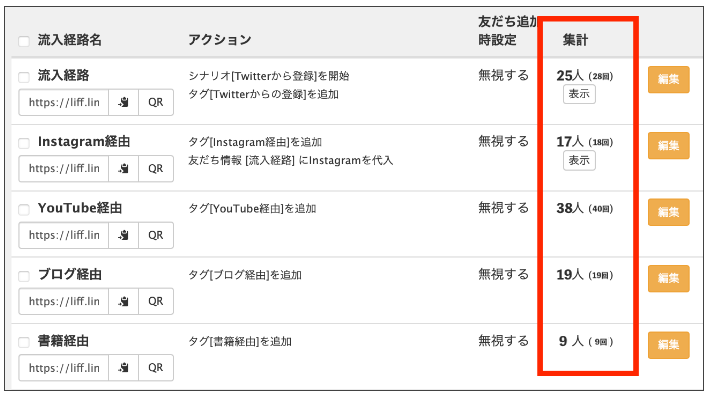Copy the ブログ経由 URL with clipboard icon

coord(123,301)
